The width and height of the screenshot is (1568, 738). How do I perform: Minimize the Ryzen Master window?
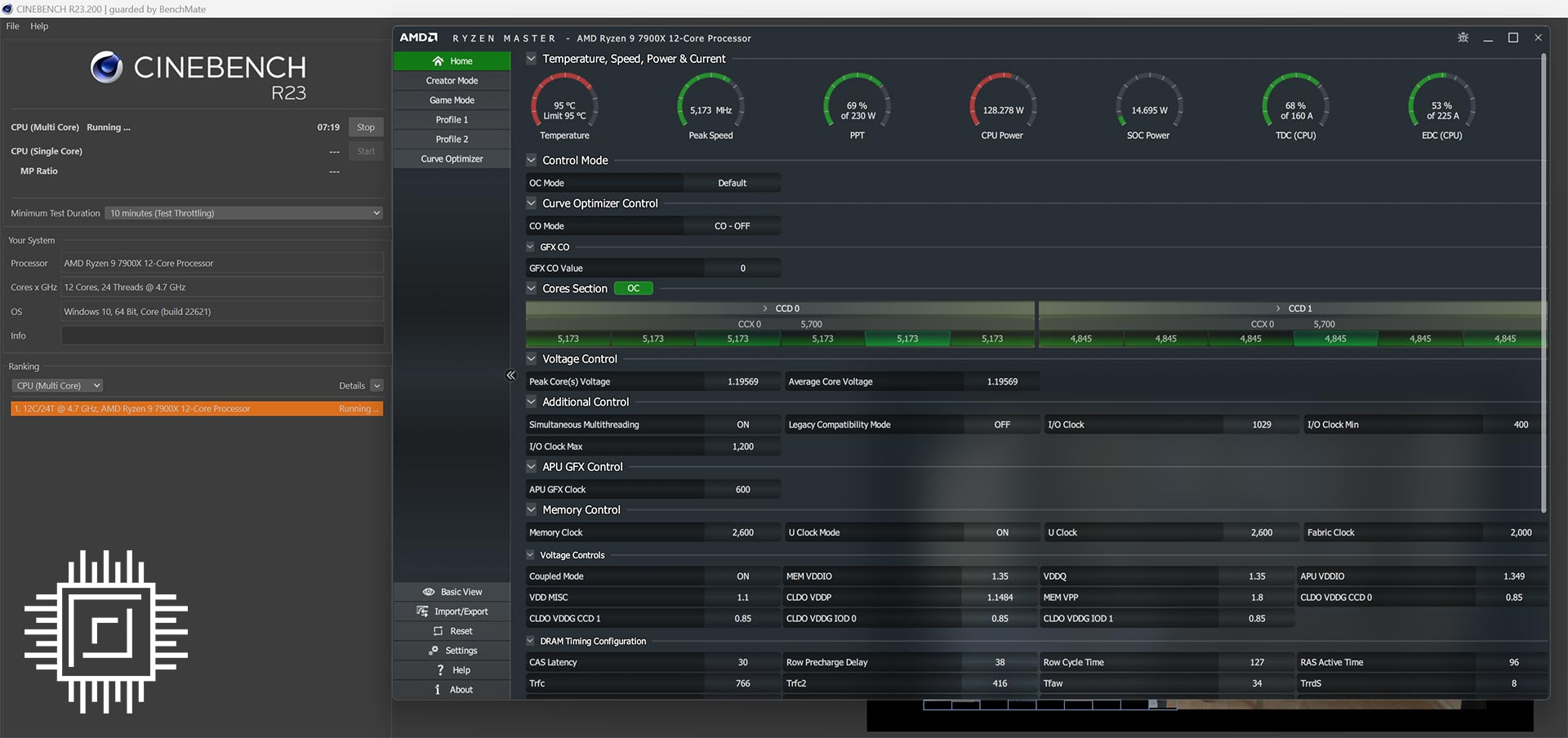click(1488, 38)
